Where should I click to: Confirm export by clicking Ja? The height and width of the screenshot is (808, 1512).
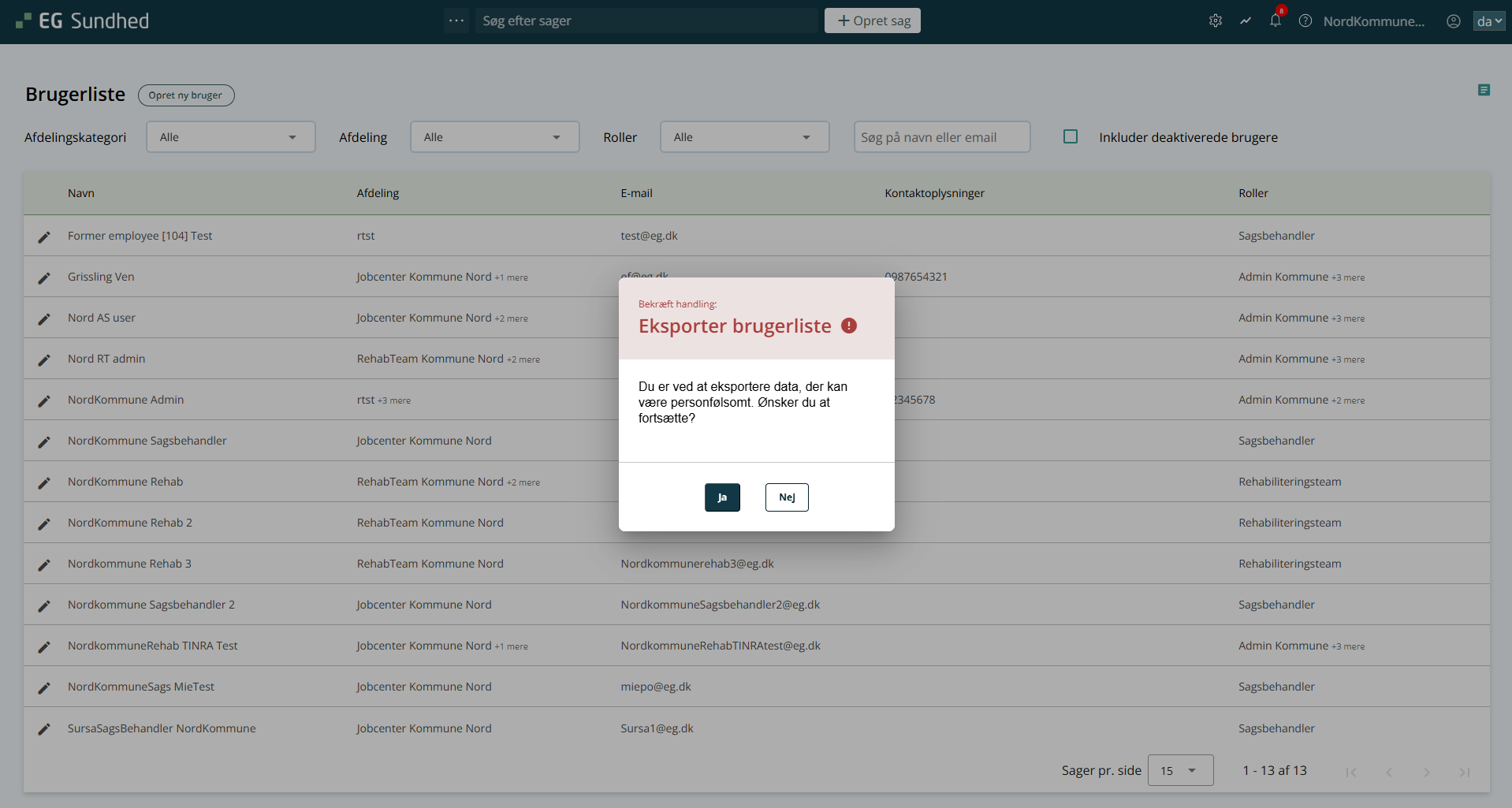[722, 497]
